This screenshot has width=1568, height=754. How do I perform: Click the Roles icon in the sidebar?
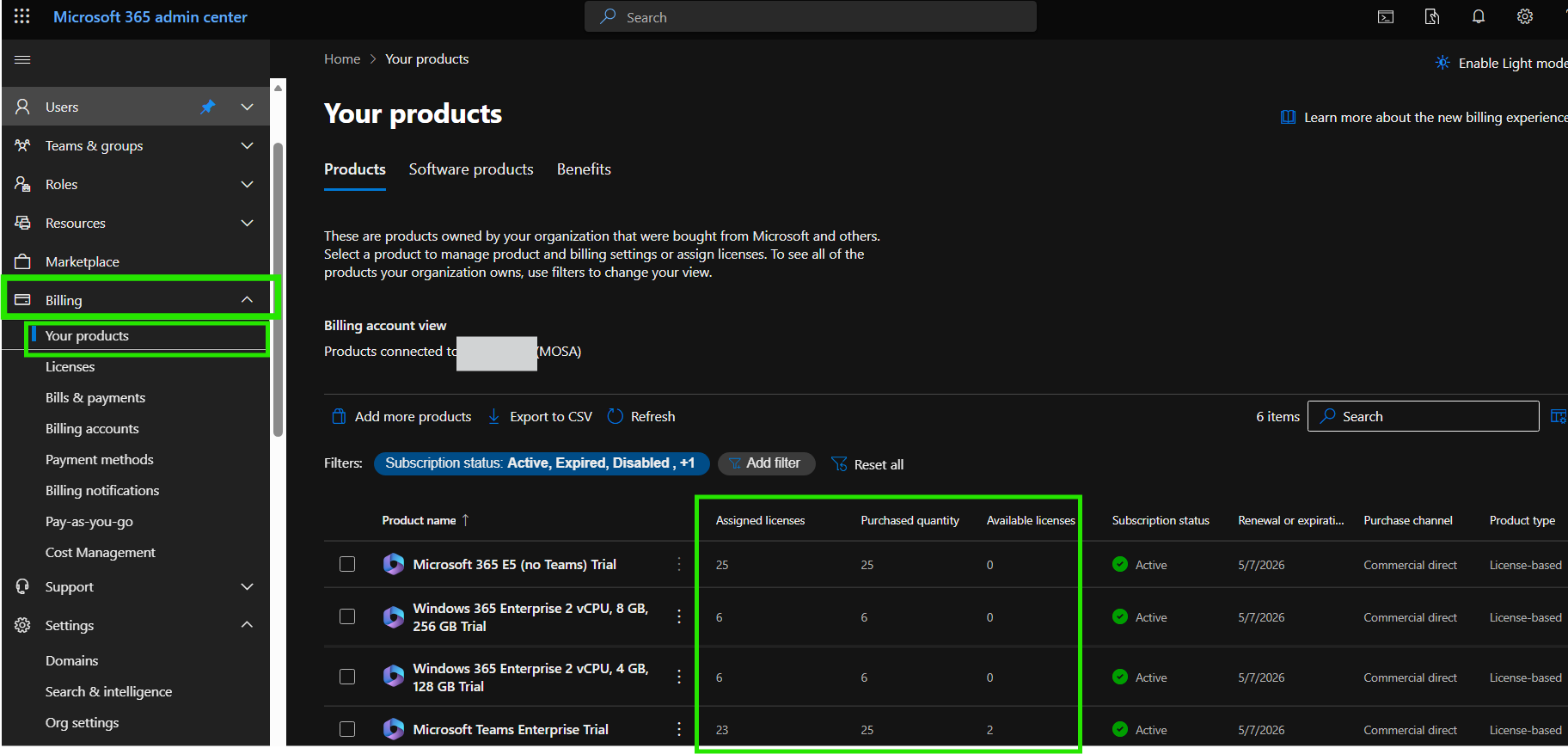23,184
